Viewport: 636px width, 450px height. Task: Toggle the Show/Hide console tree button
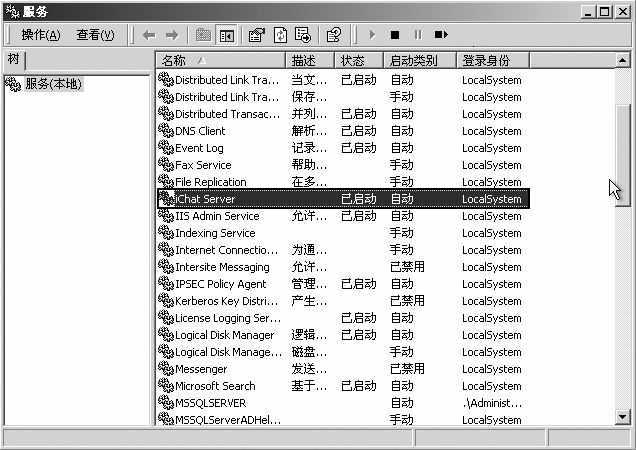click(227, 35)
